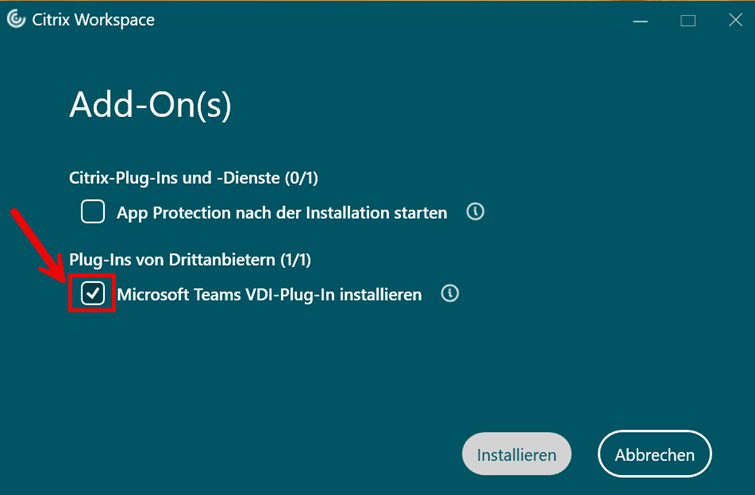
Task: Click the Citrix Workspace window title text
Action: pyautogui.click(x=93, y=20)
